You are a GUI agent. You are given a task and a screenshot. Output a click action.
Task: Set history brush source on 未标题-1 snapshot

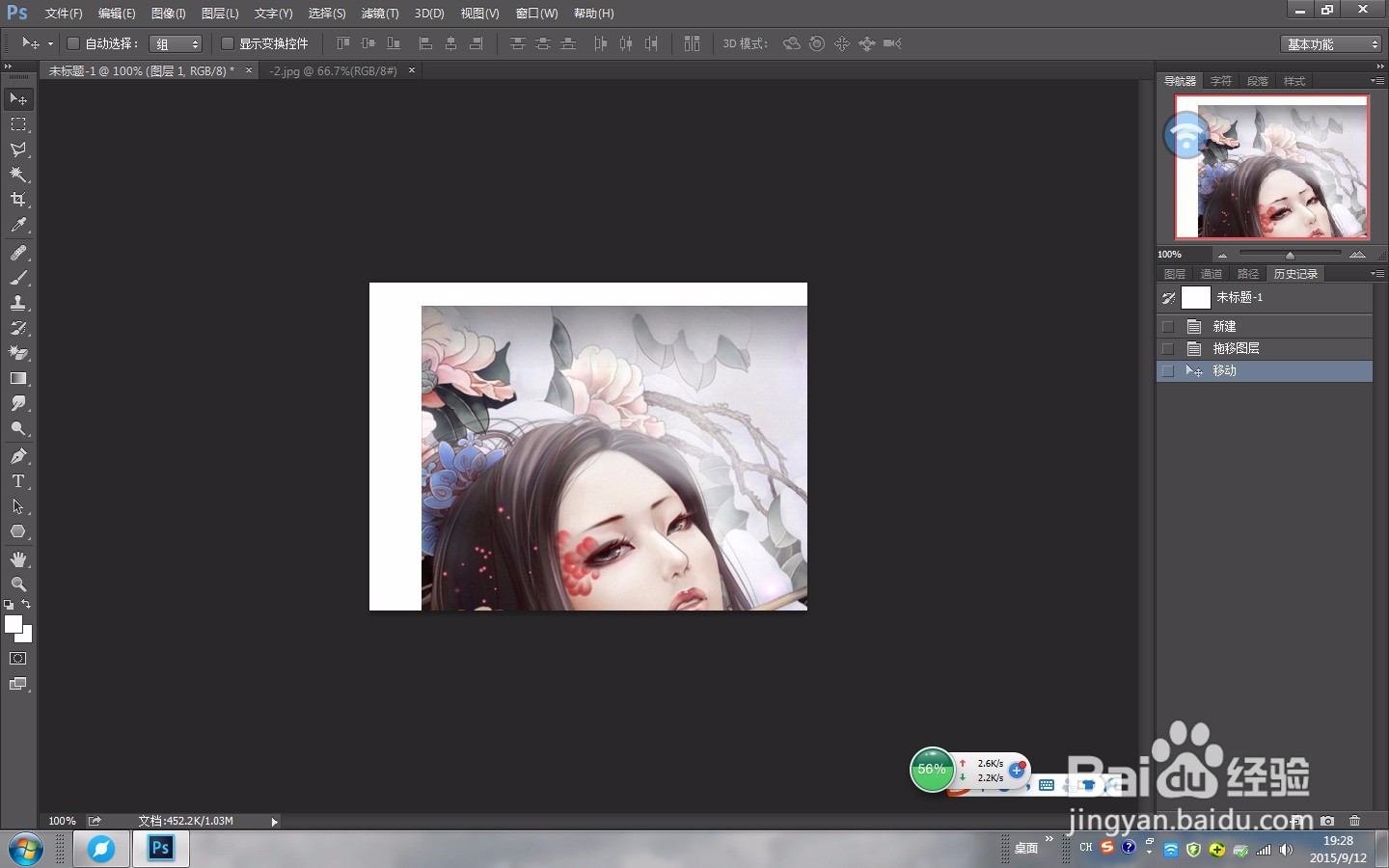click(1168, 298)
